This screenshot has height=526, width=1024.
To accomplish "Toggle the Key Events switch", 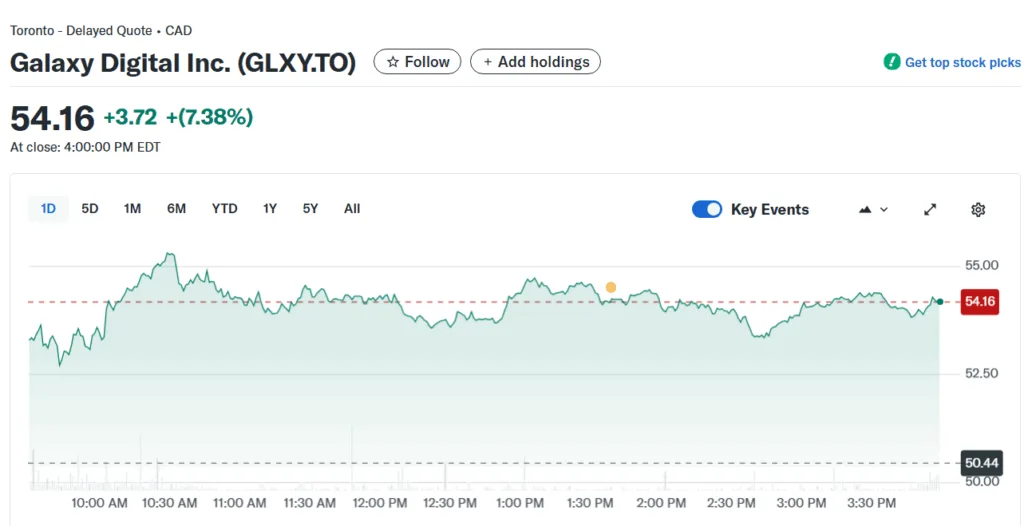I will [x=707, y=209].
